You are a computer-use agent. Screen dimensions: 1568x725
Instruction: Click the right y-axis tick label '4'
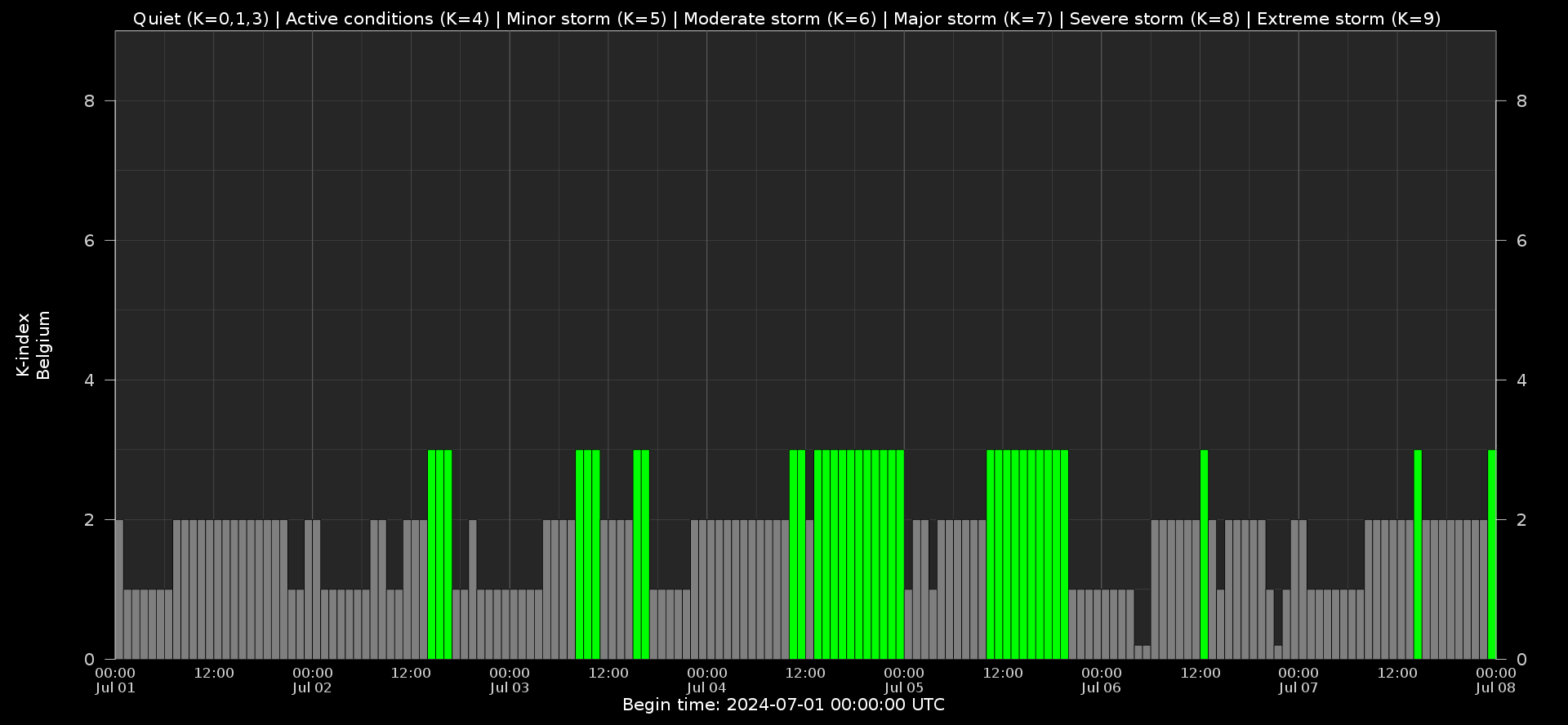click(1521, 380)
